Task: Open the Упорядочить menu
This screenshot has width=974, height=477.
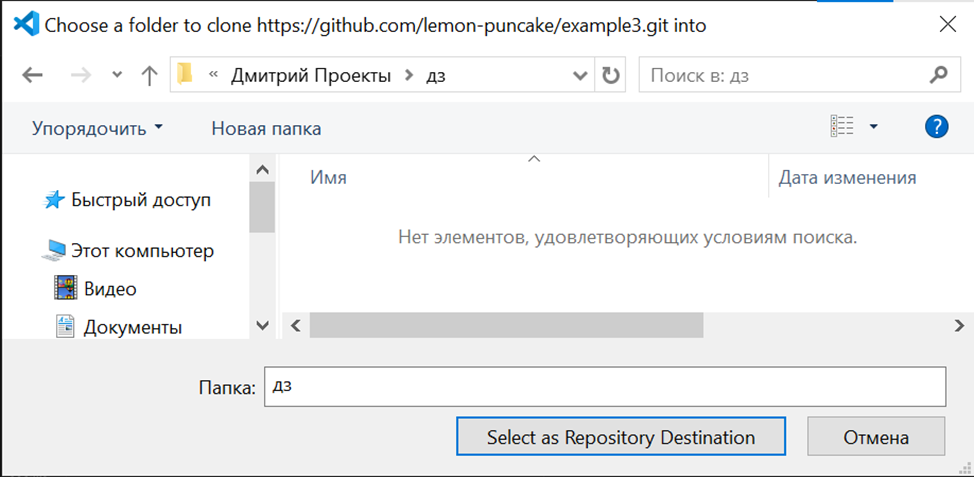Action: pos(97,128)
